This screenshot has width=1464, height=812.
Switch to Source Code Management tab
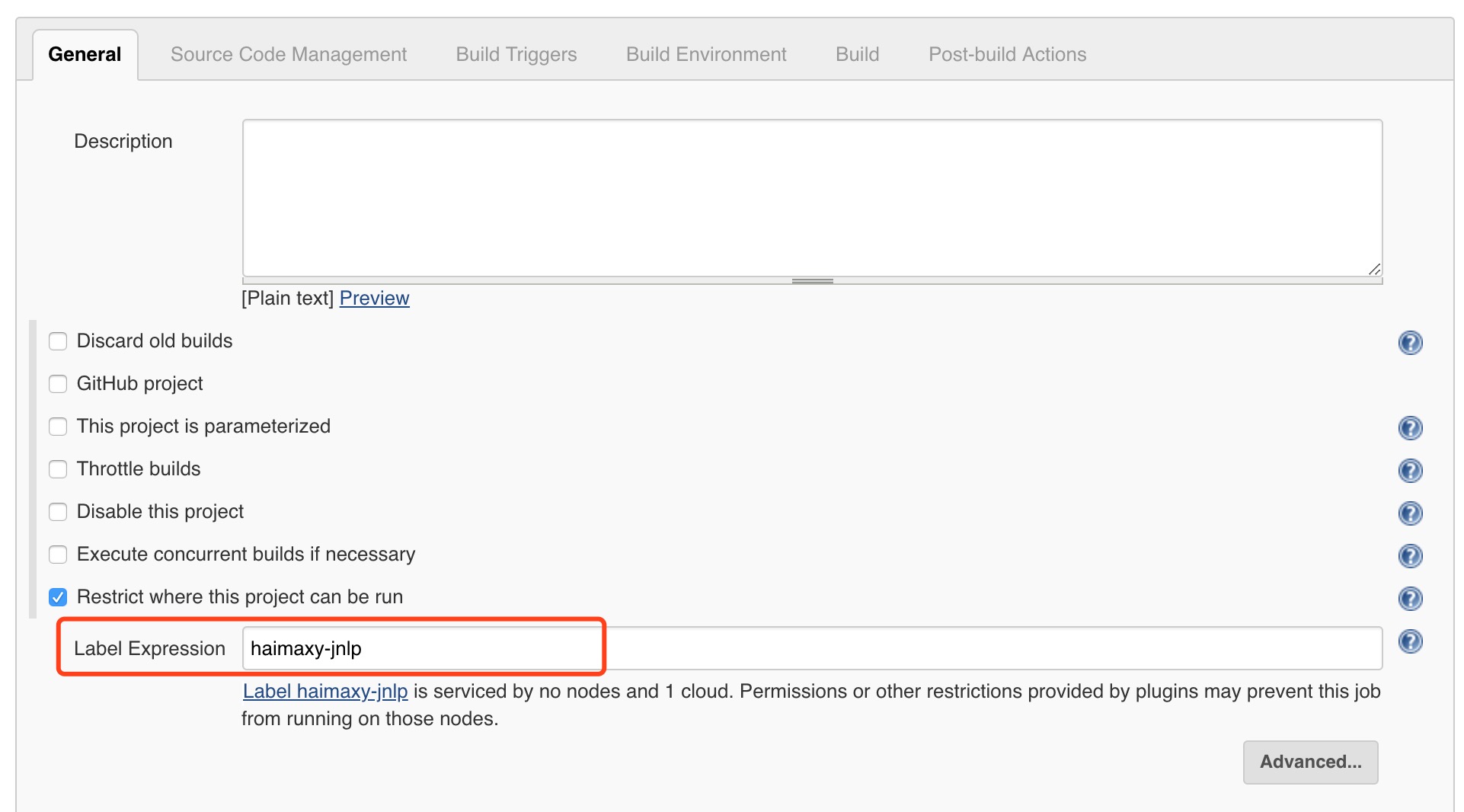point(288,55)
